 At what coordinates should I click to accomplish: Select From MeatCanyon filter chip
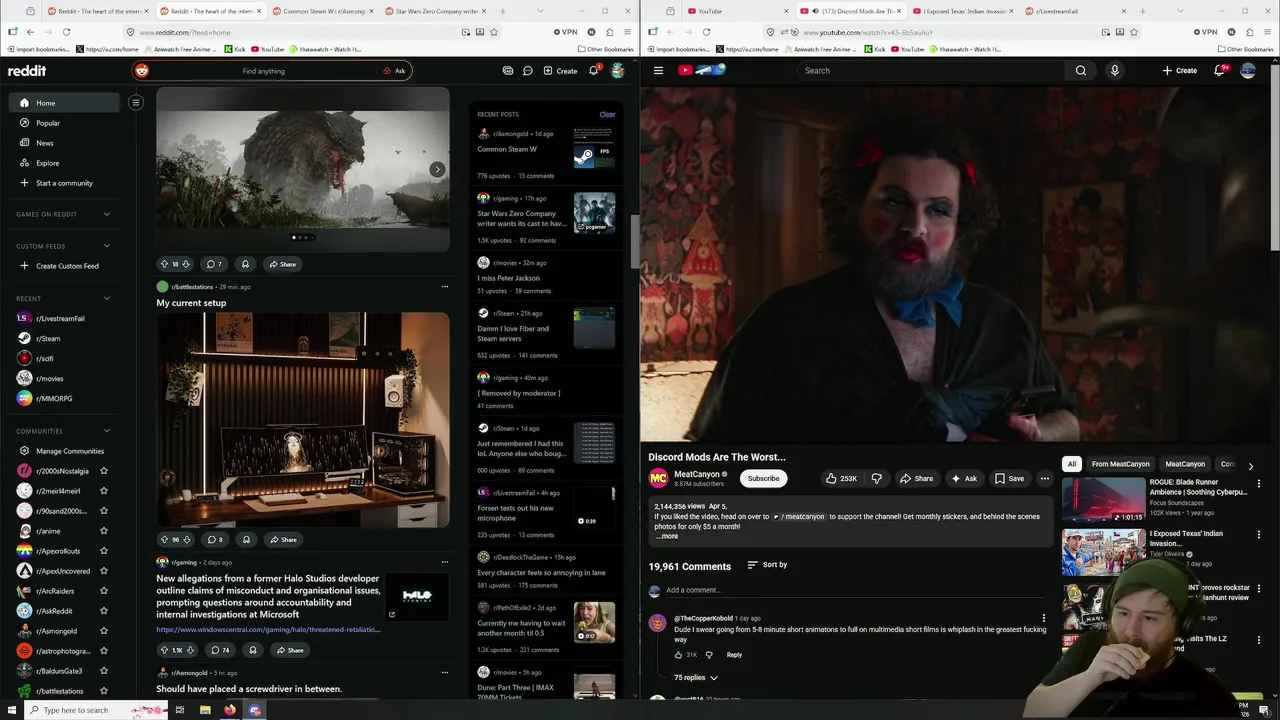(x=1120, y=464)
